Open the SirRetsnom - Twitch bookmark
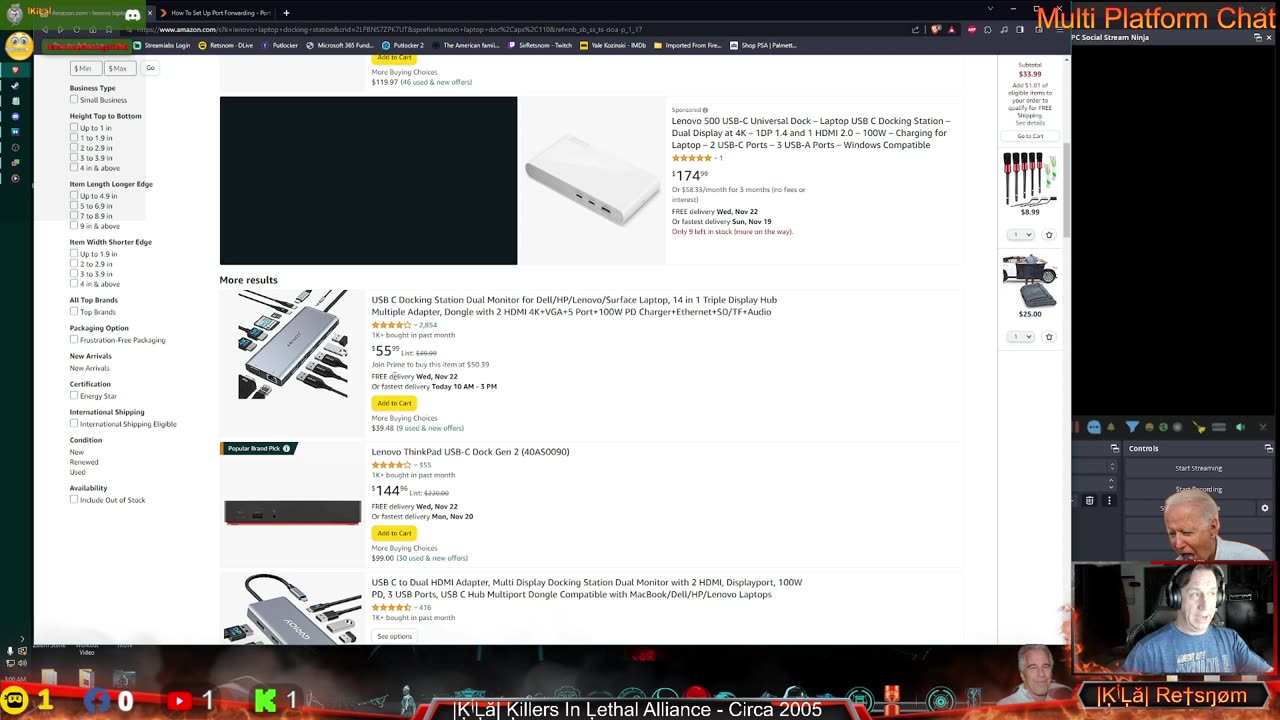1280x720 pixels. (539, 45)
